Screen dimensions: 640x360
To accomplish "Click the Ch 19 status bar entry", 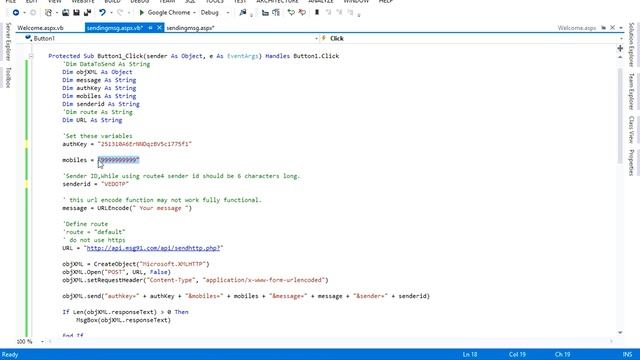I will [x=562, y=354].
